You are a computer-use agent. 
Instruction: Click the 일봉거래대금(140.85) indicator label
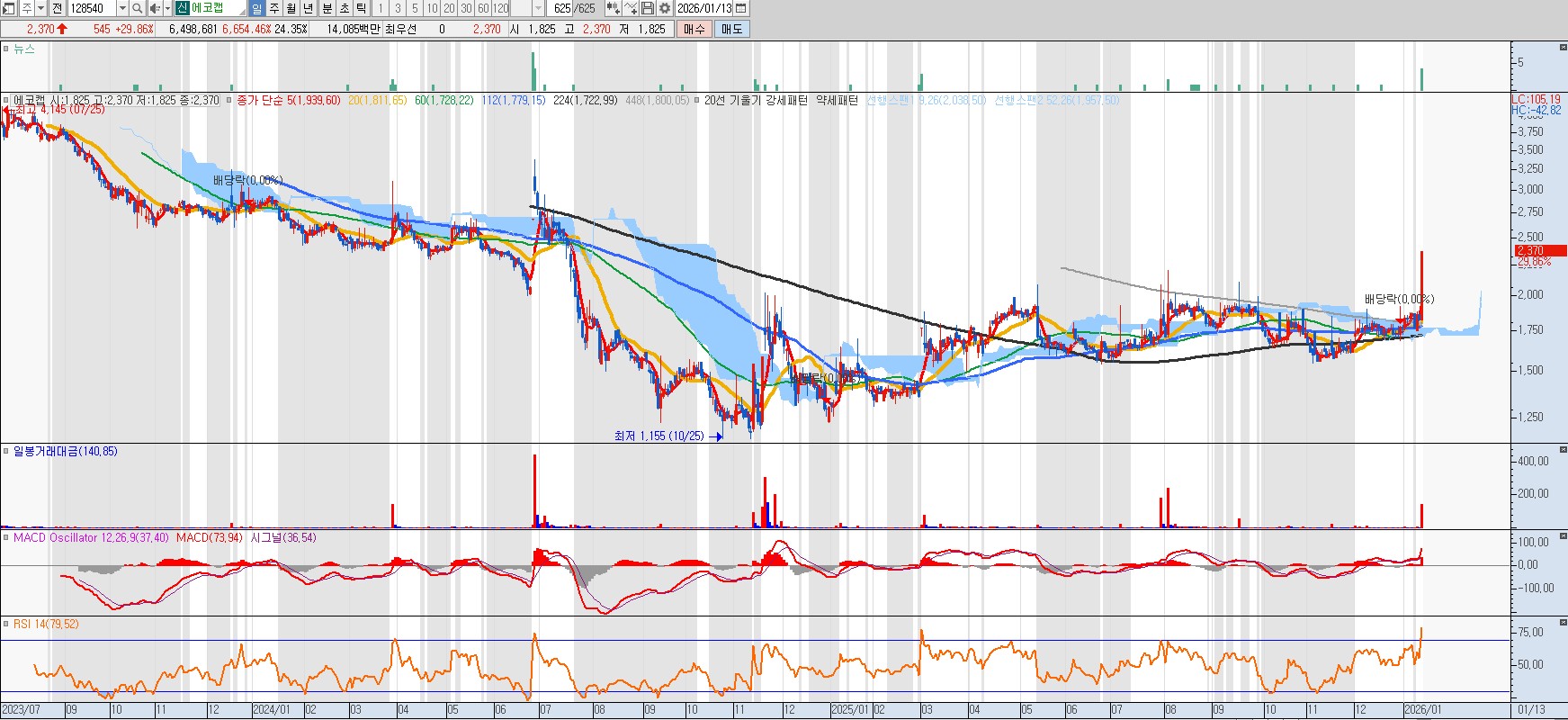pos(65,451)
